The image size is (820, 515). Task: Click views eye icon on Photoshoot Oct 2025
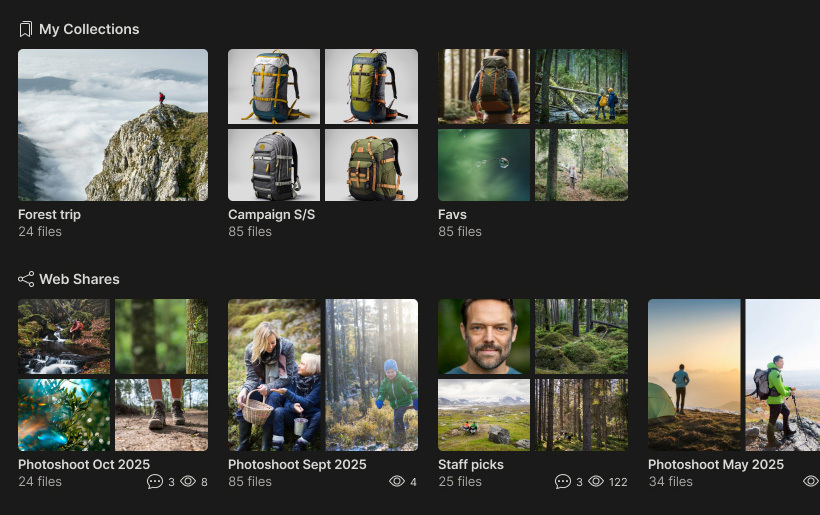tap(187, 482)
